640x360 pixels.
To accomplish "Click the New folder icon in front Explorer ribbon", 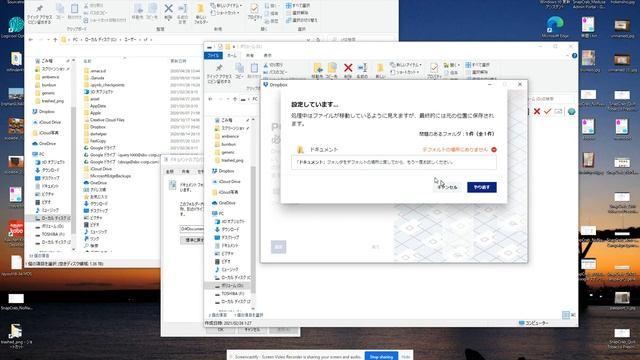I will pos(380,68).
